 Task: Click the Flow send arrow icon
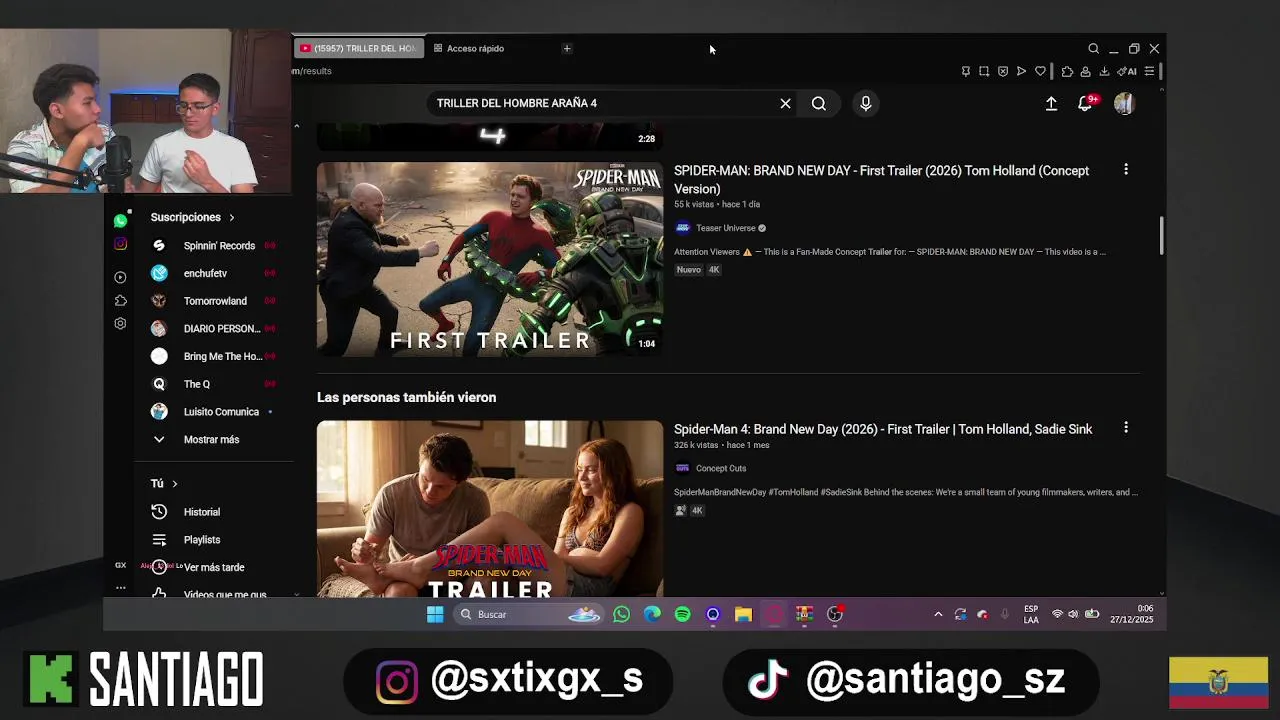click(1021, 71)
